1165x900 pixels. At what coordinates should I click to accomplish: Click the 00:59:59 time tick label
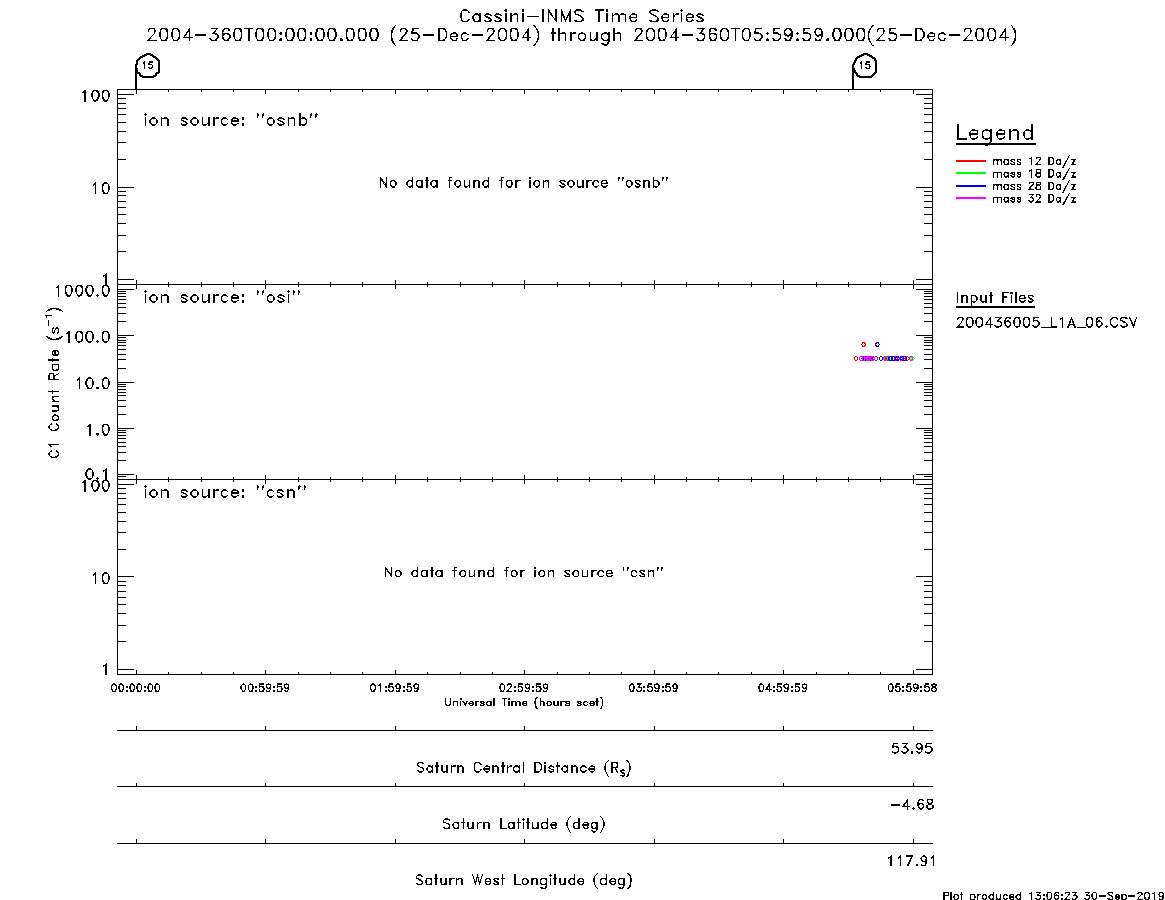[265, 688]
